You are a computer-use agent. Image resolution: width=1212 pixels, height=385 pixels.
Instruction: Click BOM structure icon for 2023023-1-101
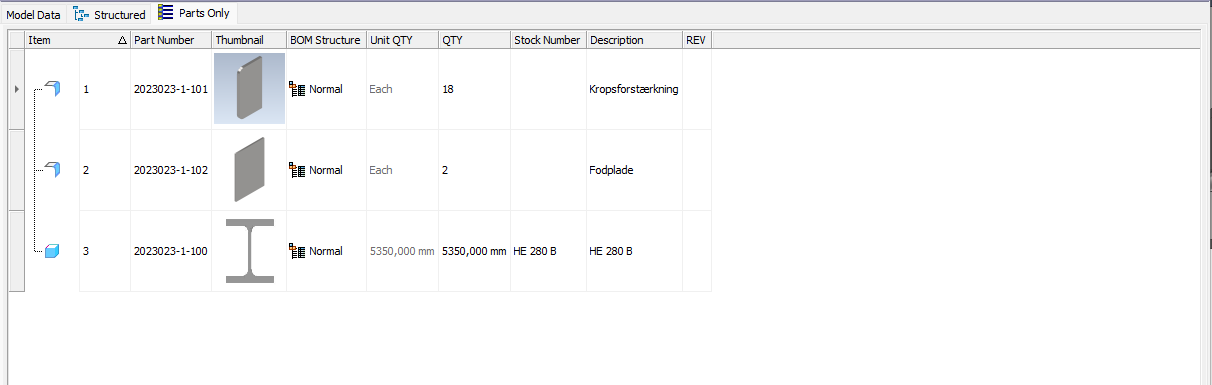[297, 89]
